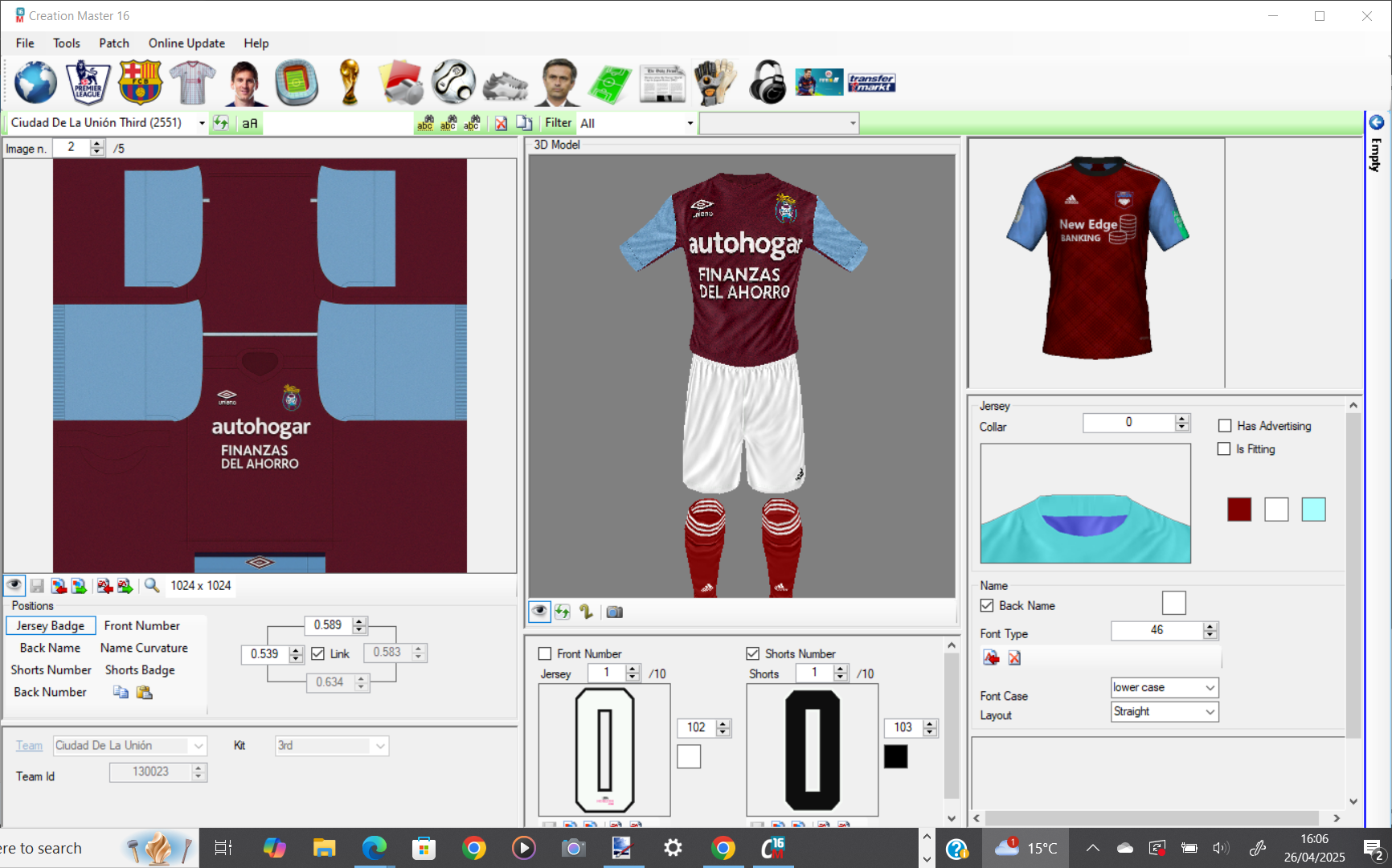Click the 3D model camera screenshot icon
1392x868 pixels.
click(615, 612)
